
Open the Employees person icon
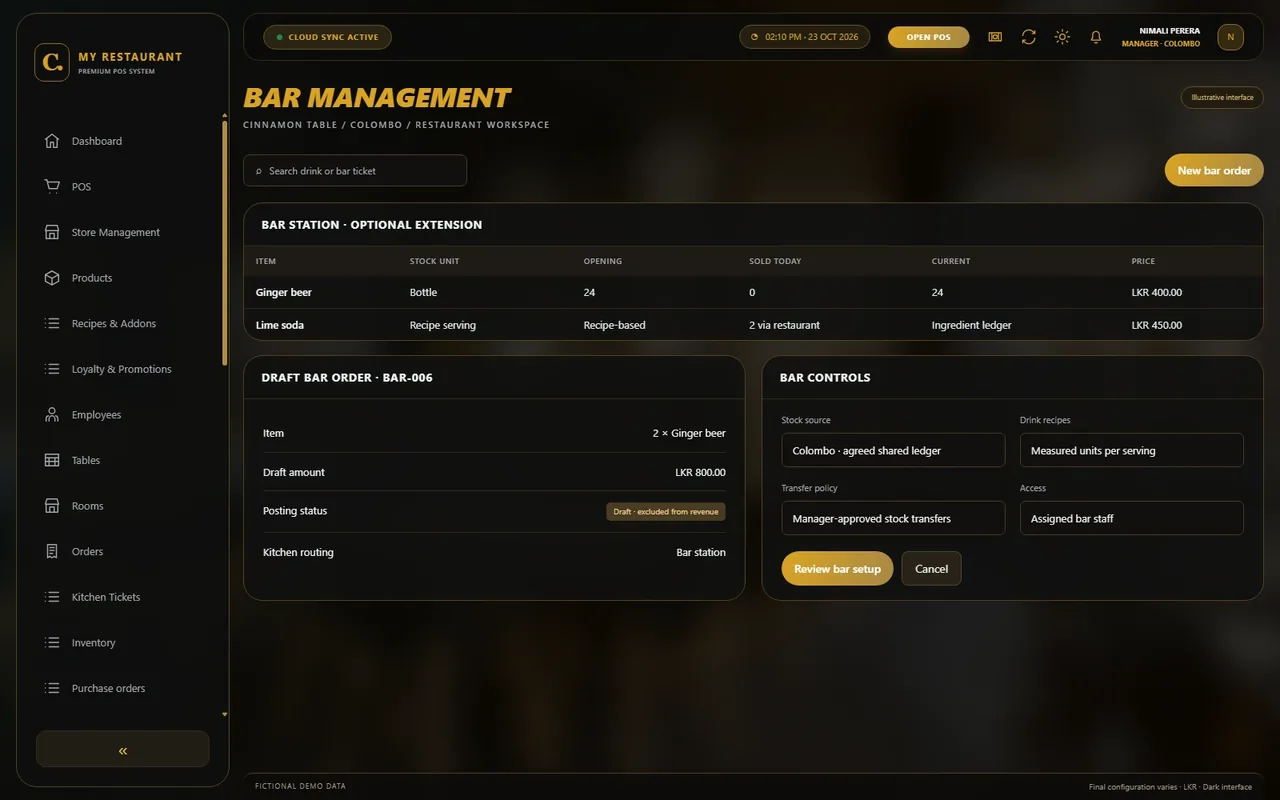pyautogui.click(x=52, y=415)
